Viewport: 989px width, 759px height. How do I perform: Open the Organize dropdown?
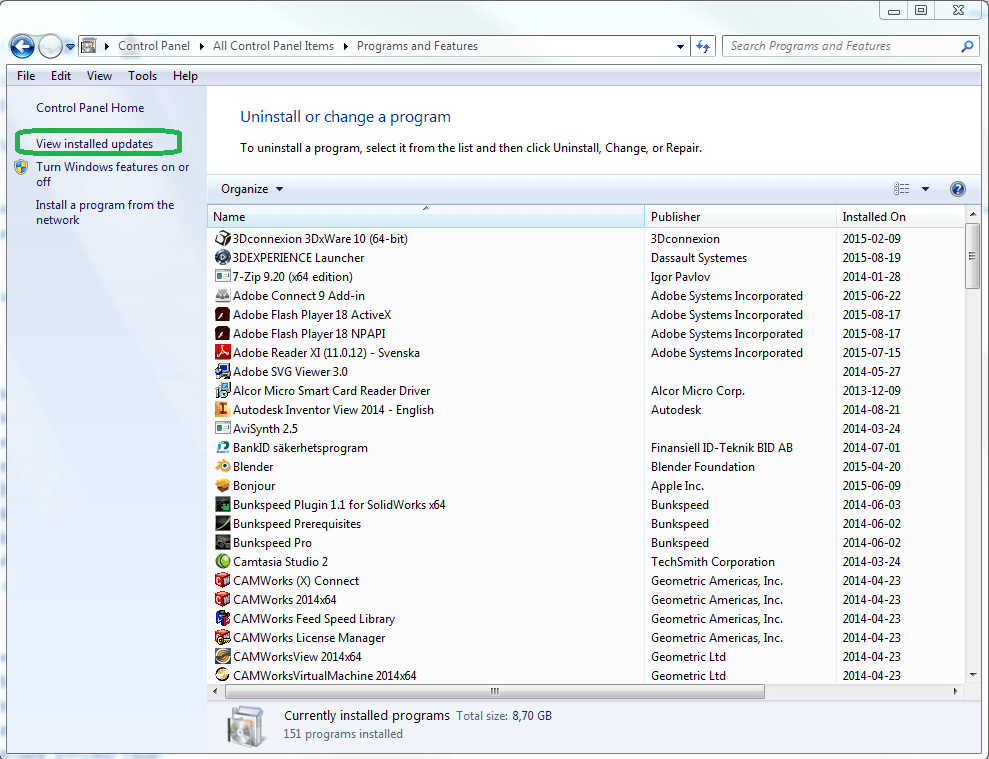[x=252, y=189]
